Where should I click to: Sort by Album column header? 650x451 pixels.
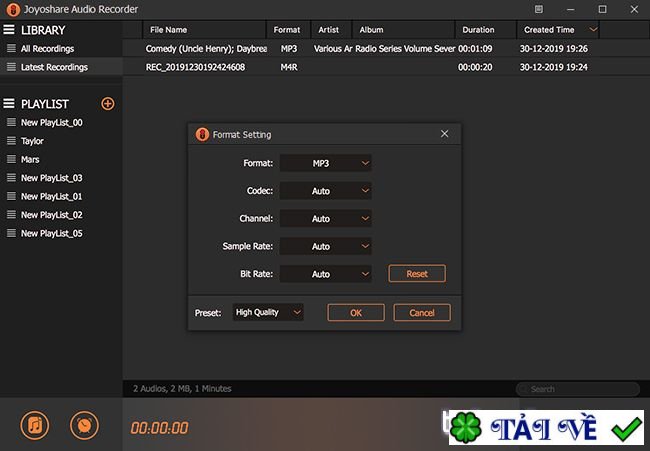403,29
